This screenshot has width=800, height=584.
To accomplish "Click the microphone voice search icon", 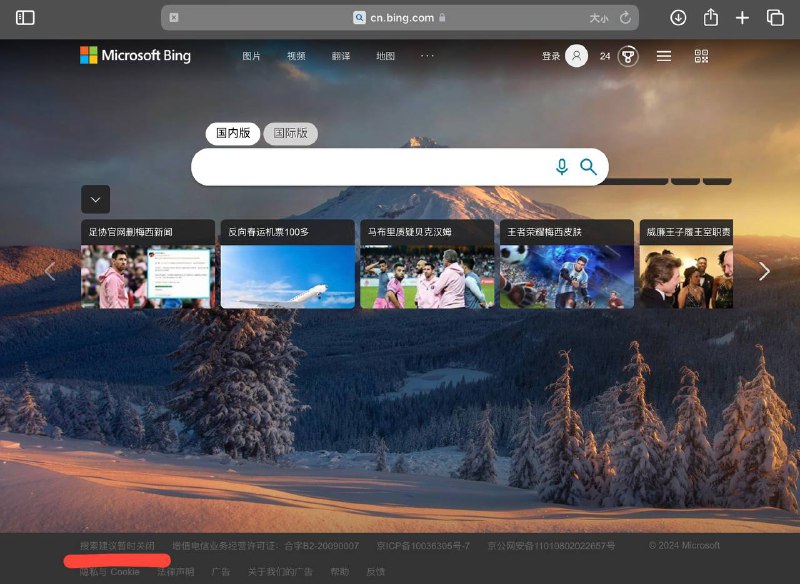I will [562, 167].
